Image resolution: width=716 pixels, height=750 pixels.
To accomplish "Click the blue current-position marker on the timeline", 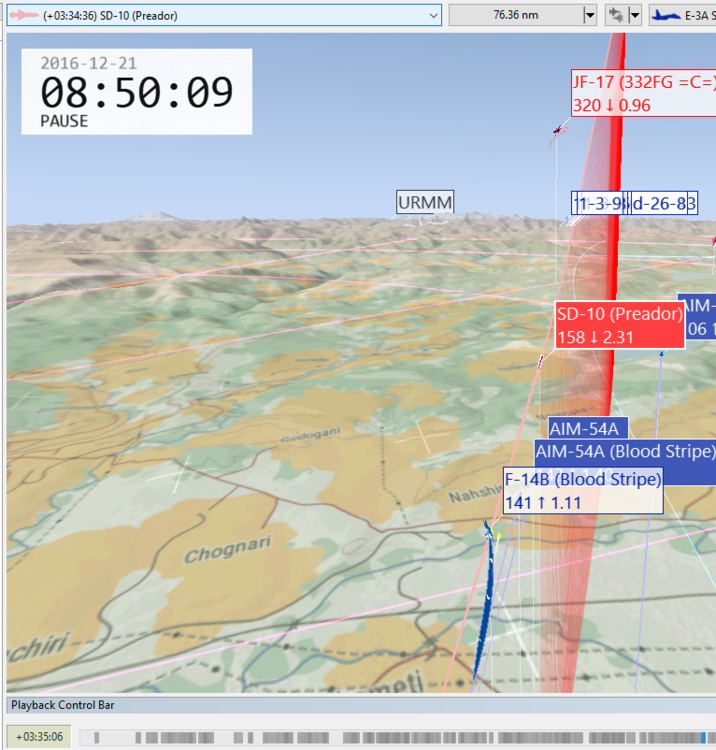I will click(703, 737).
